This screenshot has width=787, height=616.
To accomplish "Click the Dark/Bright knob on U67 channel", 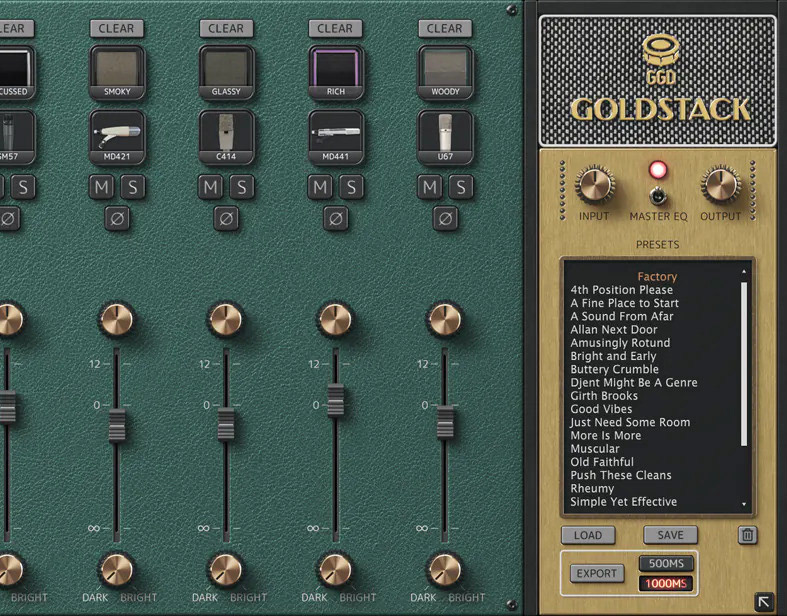I will [x=445, y=570].
